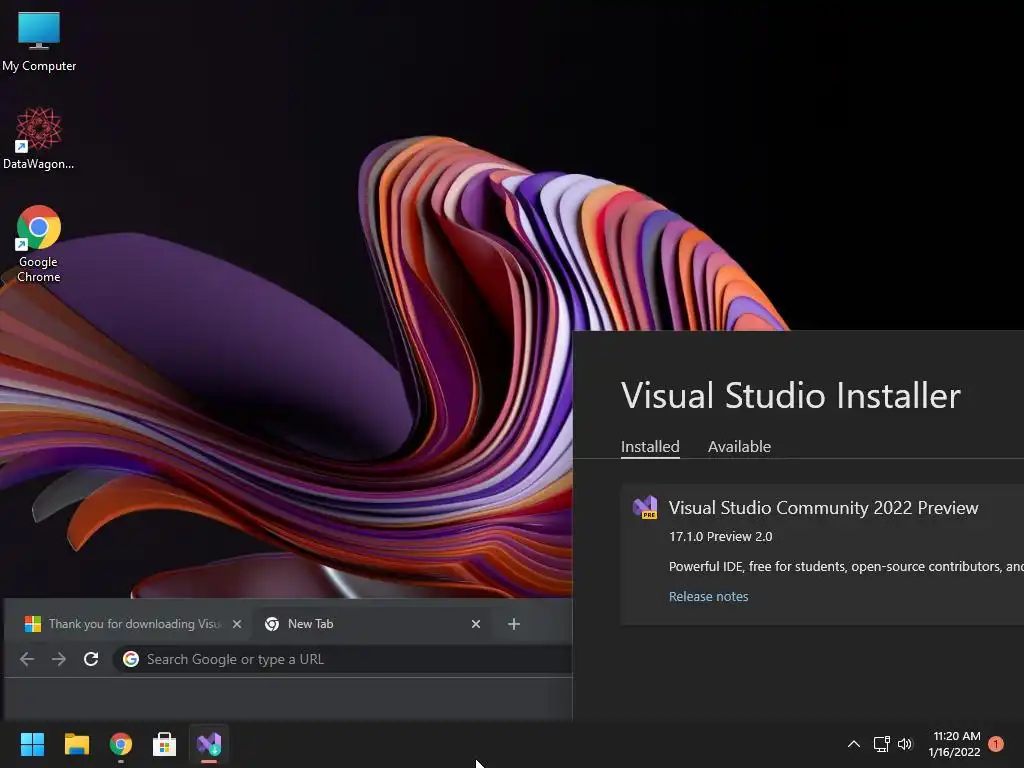Click the Visual Studio Installer taskbar icon

[209, 744]
